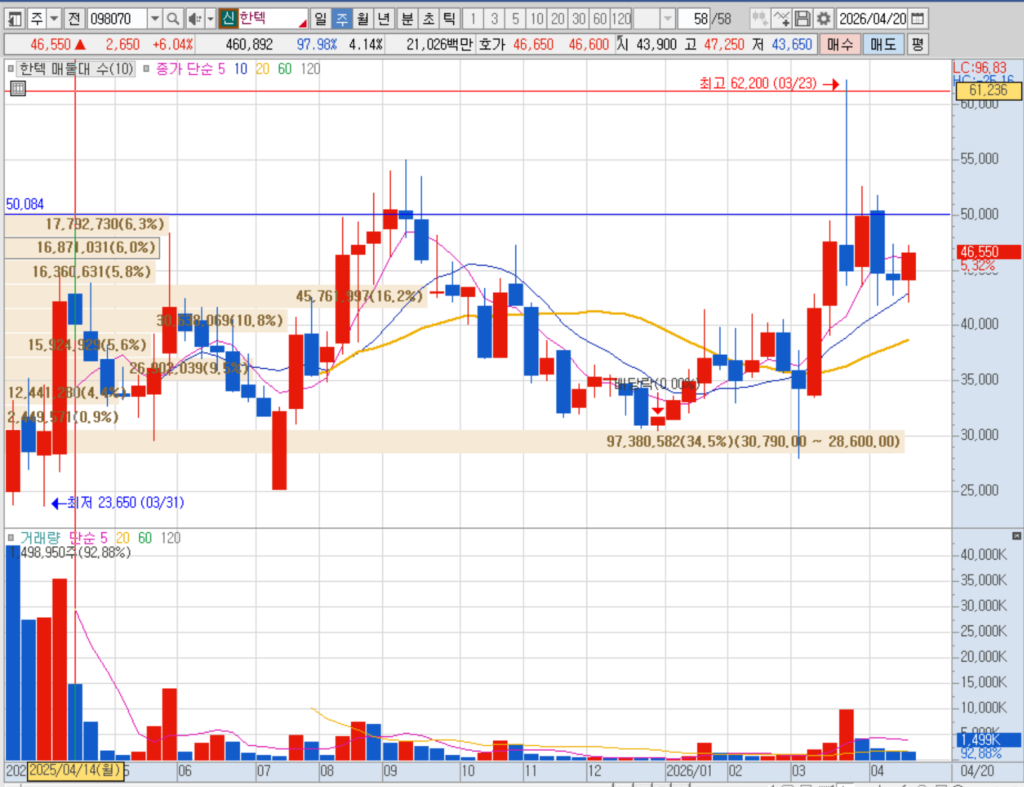Close the volume panel with its X button

[1016, 536]
